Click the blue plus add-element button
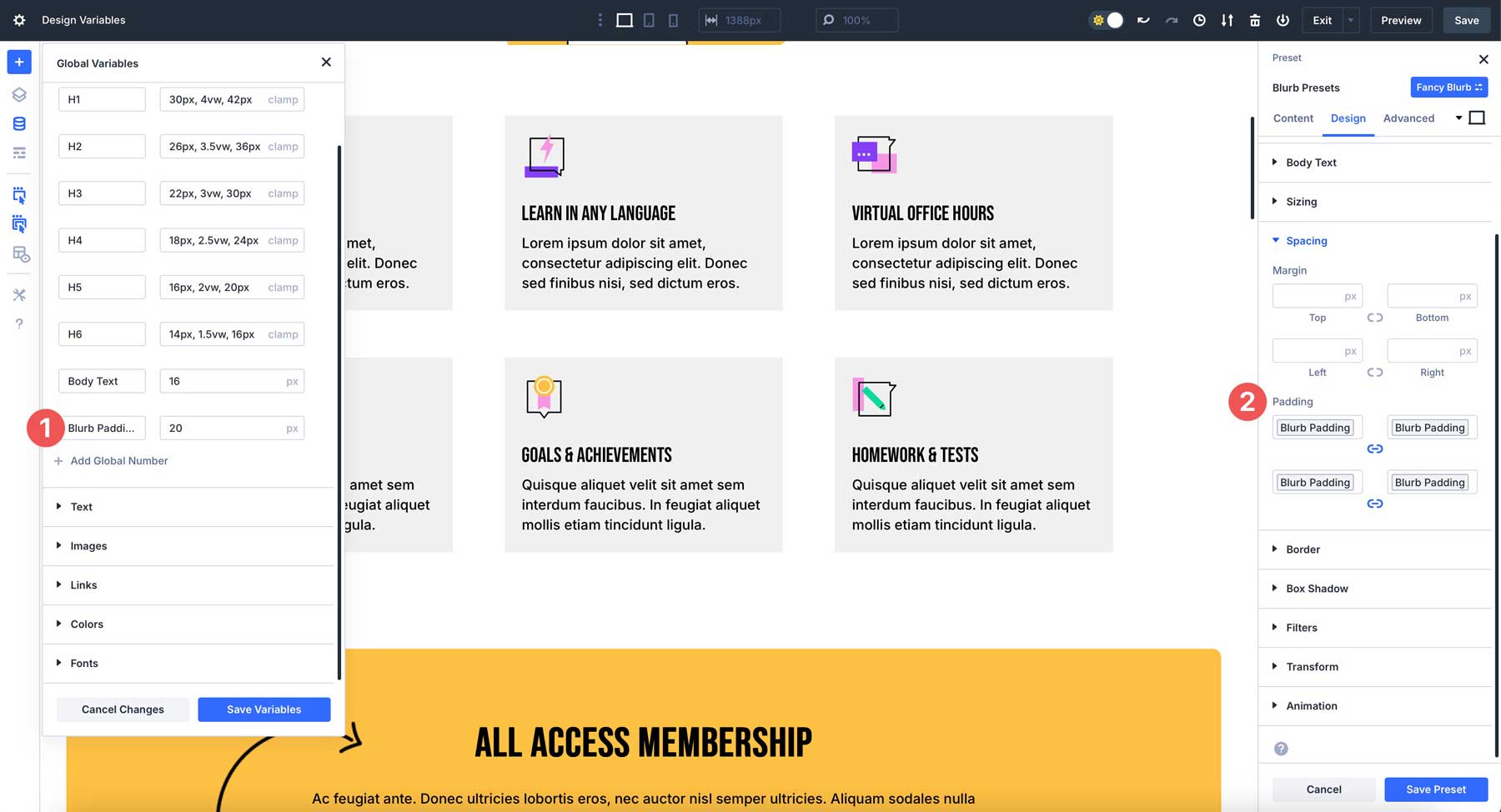Screen dimensions: 1501x812 click(19, 62)
